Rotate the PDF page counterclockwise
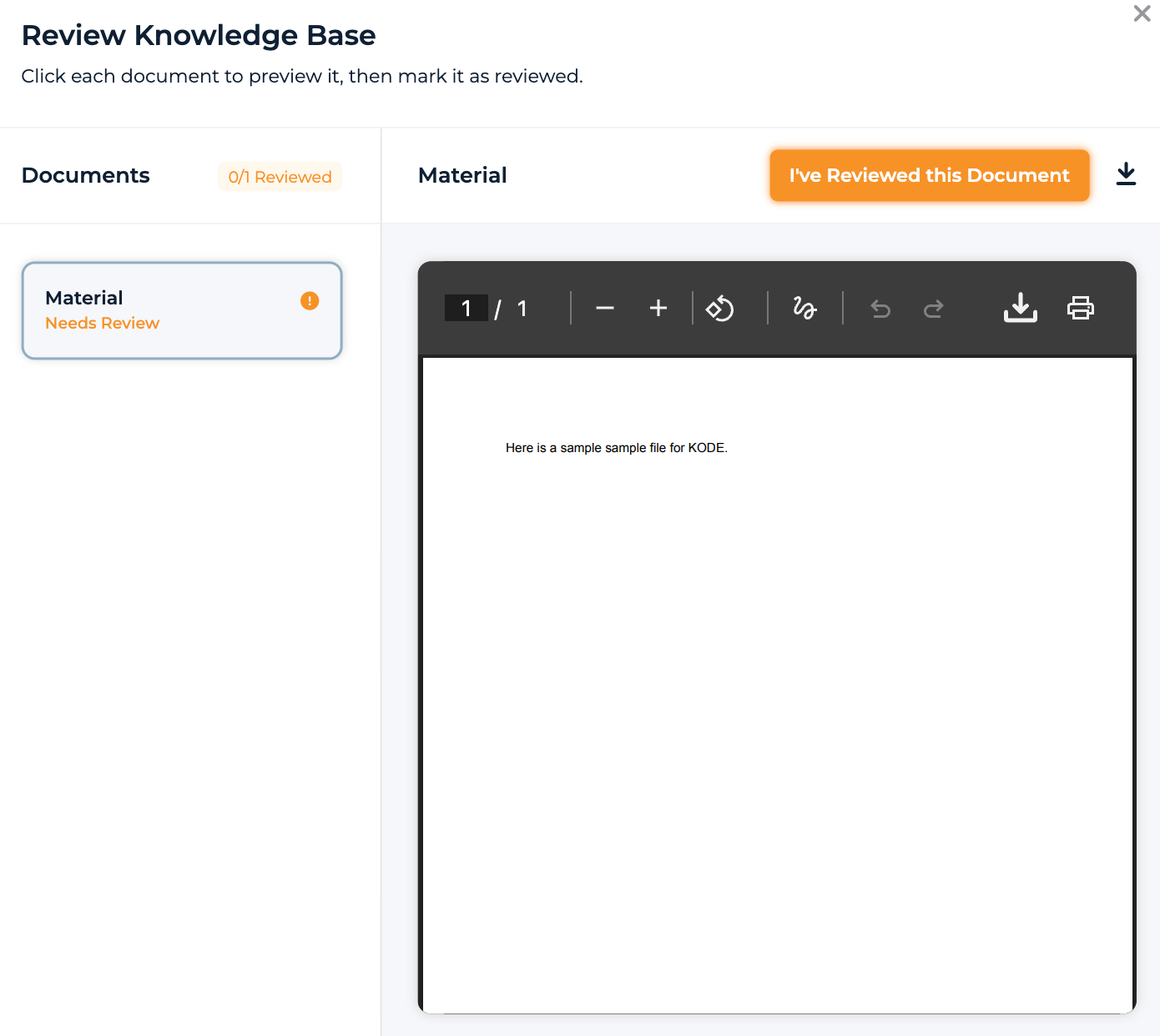Screen dimensions: 1160x1036 tap(719, 309)
